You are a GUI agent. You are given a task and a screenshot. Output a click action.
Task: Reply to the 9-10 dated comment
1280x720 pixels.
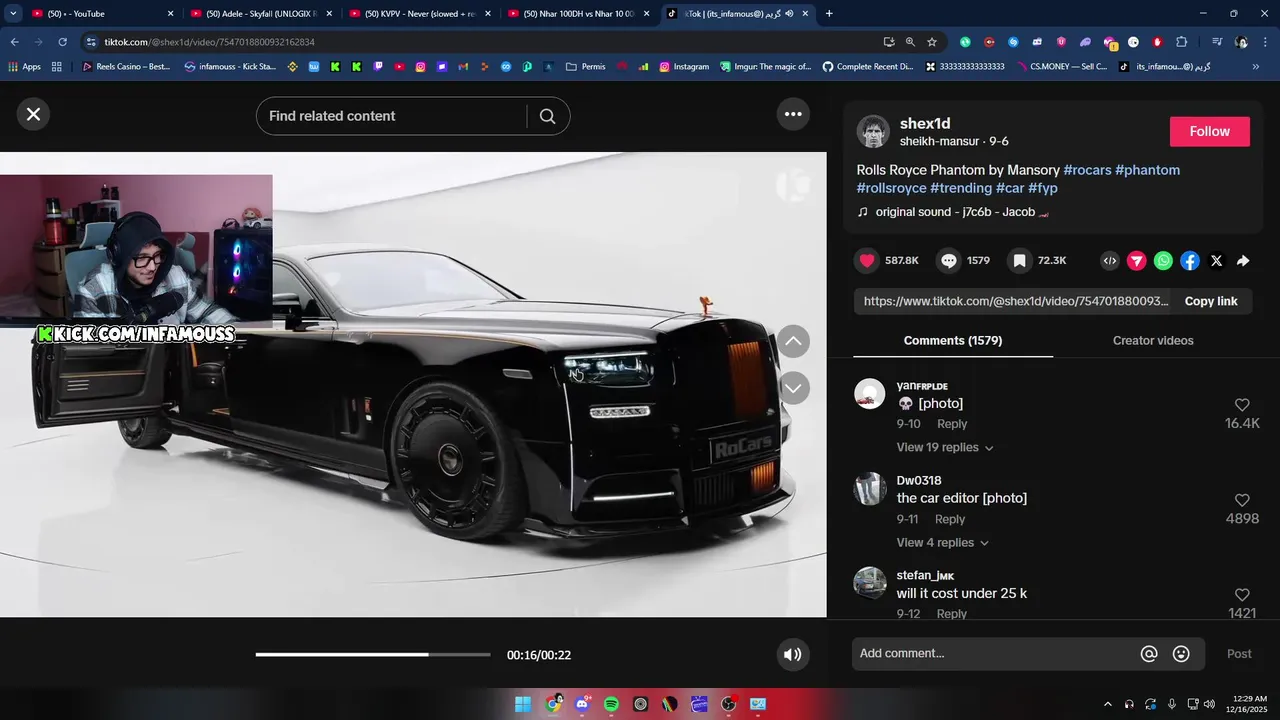click(x=952, y=424)
